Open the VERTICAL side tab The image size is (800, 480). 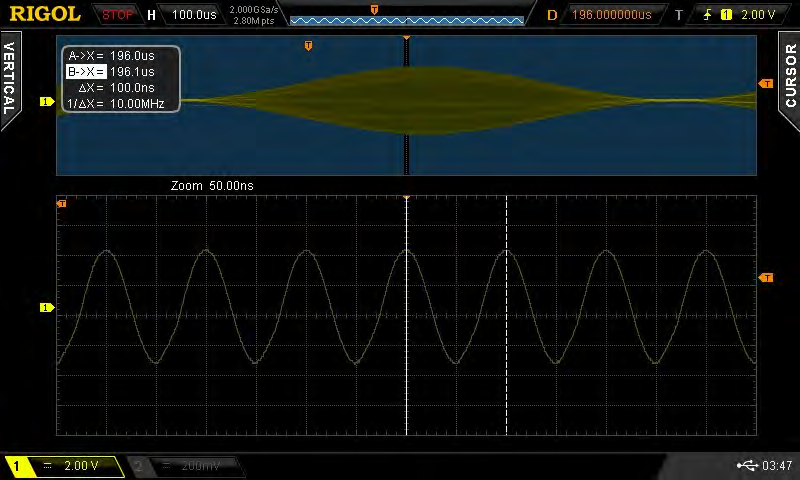pos(10,79)
